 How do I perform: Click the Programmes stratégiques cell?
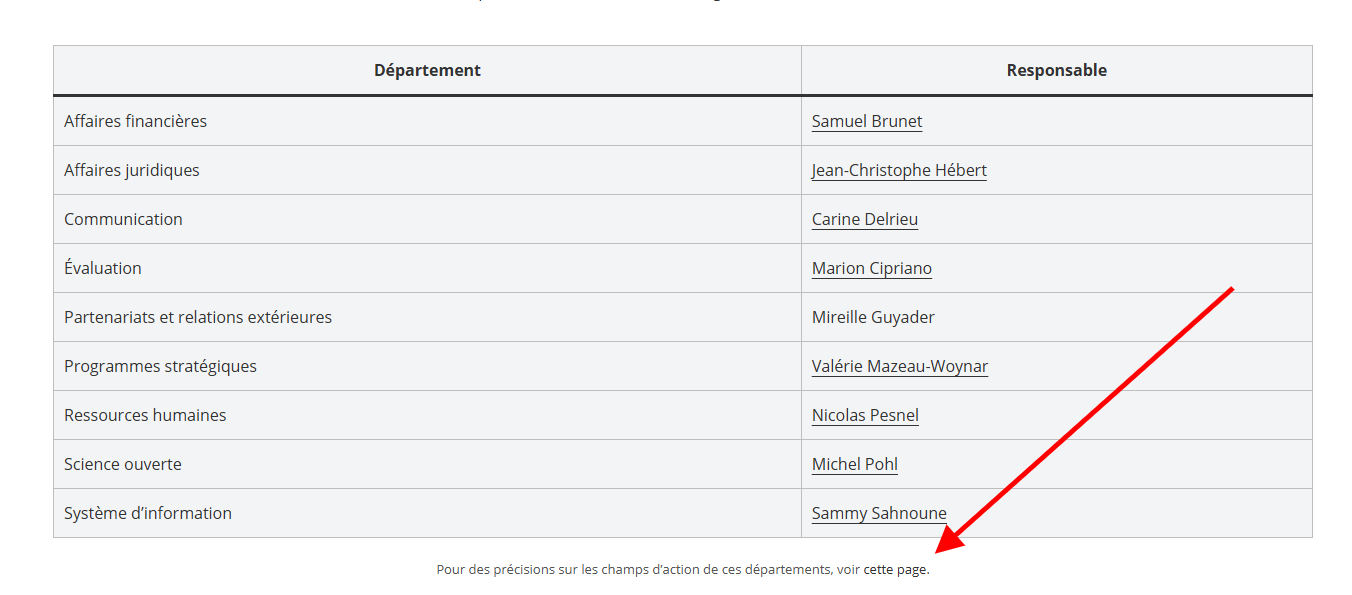(x=160, y=366)
